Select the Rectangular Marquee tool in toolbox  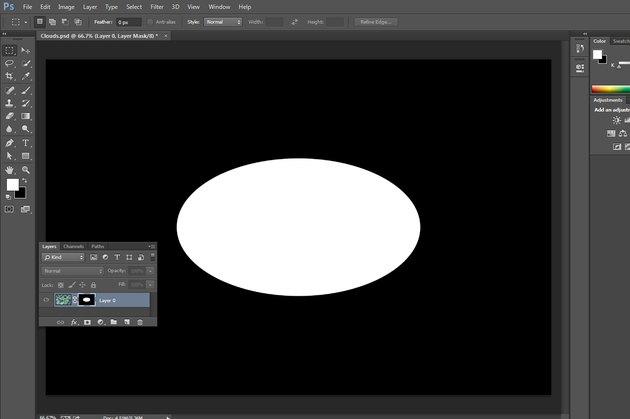tap(10, 50)
